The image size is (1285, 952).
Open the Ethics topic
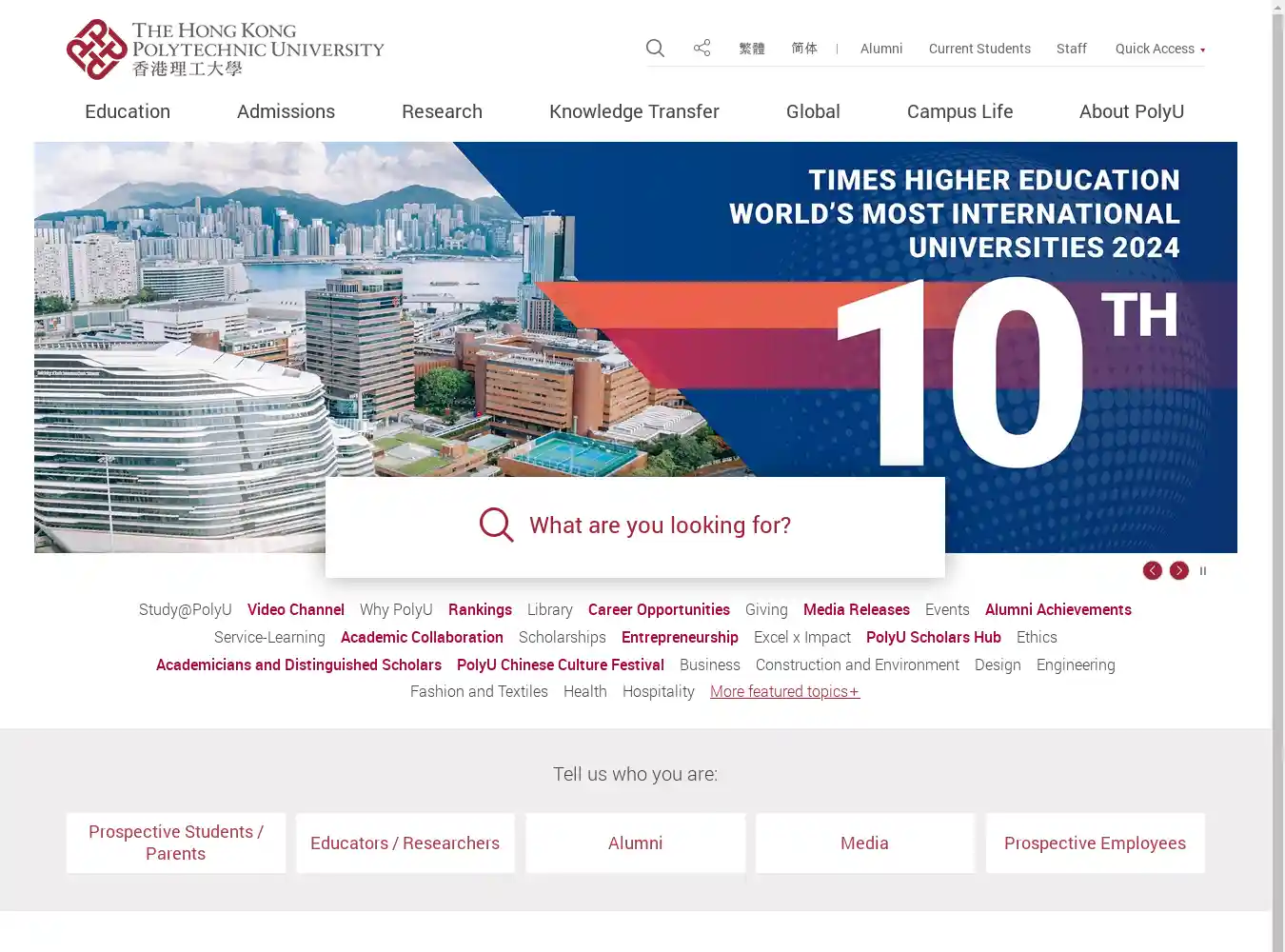pos(1037,637)
